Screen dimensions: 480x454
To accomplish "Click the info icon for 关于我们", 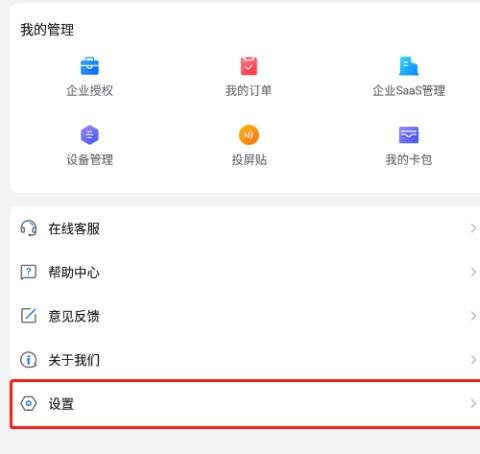I will click(29, 360).
